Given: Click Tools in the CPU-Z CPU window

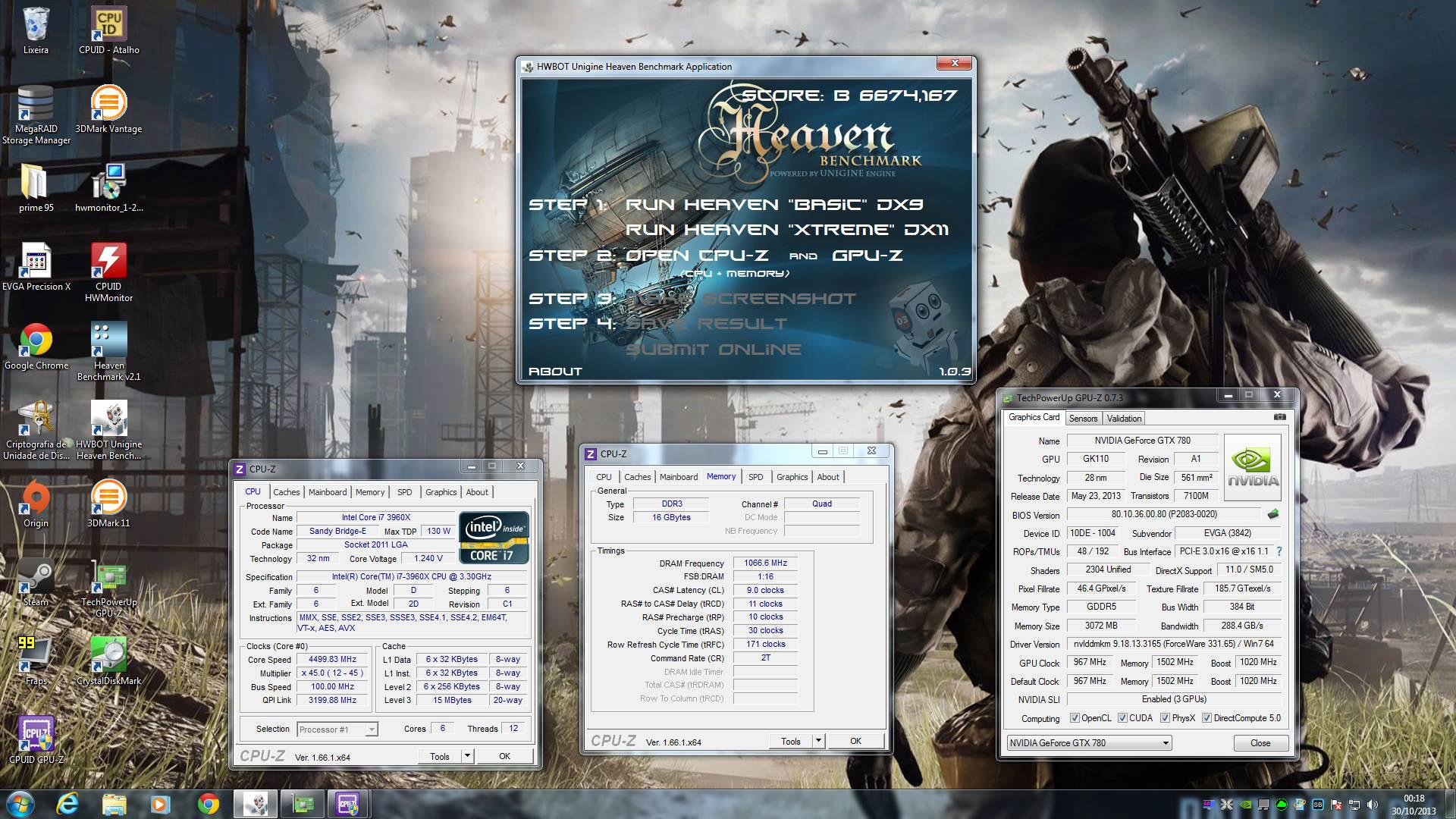Looking at the screenshot, I should click(x=440, y=756).
